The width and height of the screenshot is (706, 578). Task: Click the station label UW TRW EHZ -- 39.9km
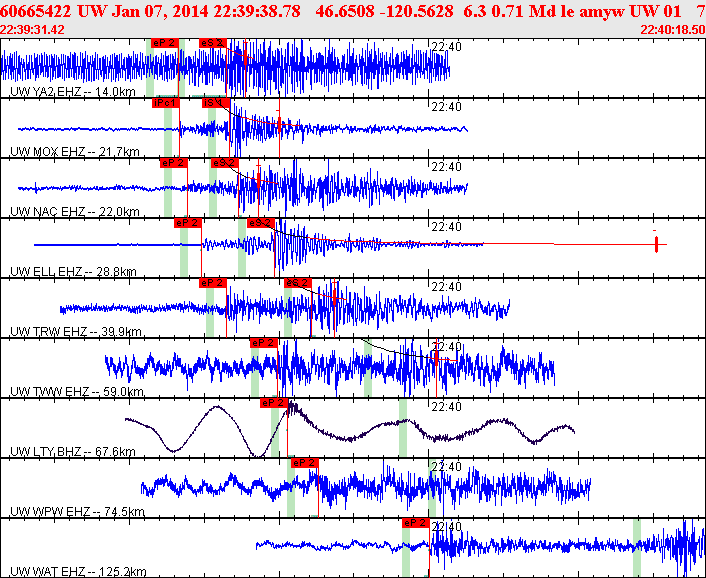(x=76, y=332)
